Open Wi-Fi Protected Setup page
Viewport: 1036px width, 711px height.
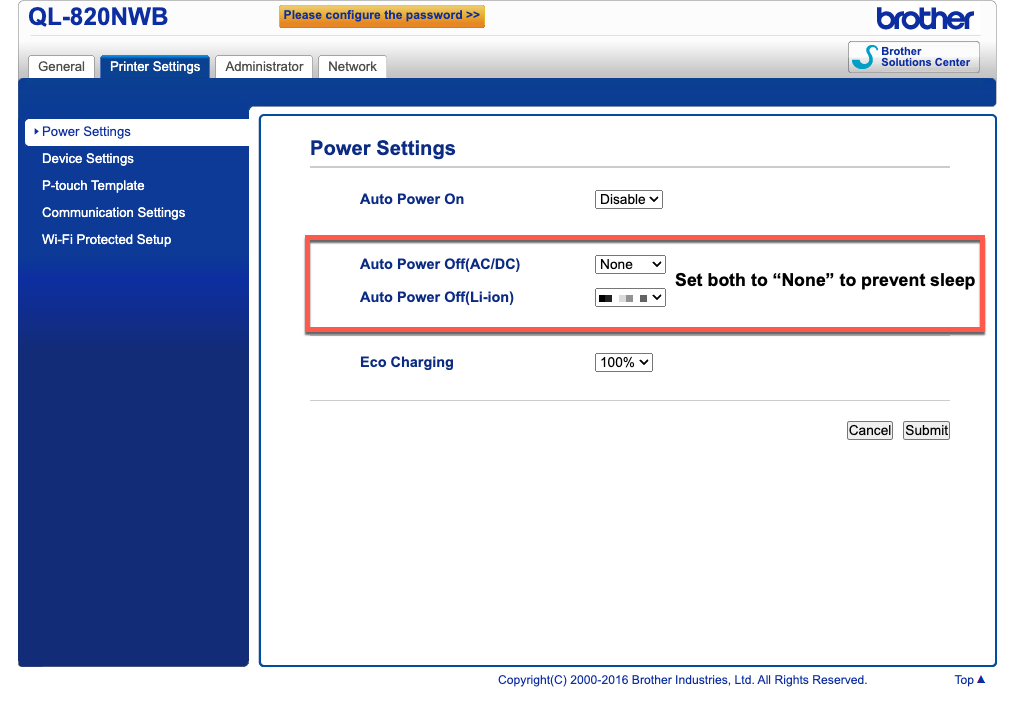pyautogui.click(x=106, y=240)
